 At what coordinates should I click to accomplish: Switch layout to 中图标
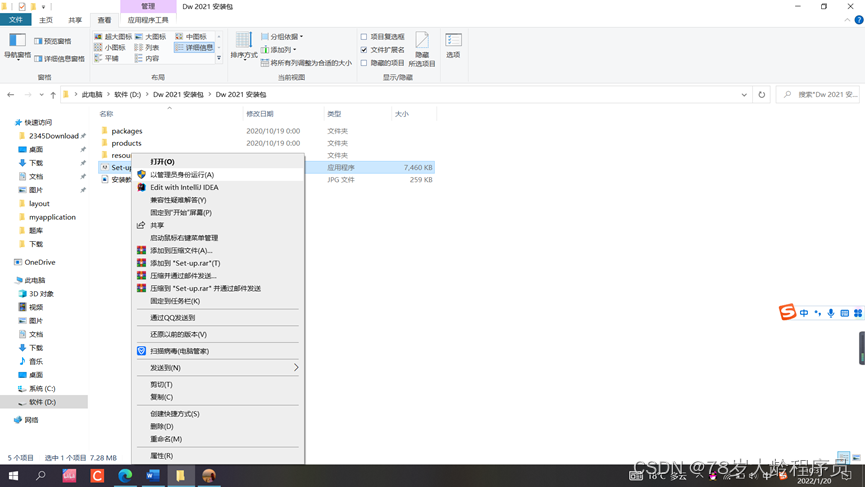tap(191, 36)
